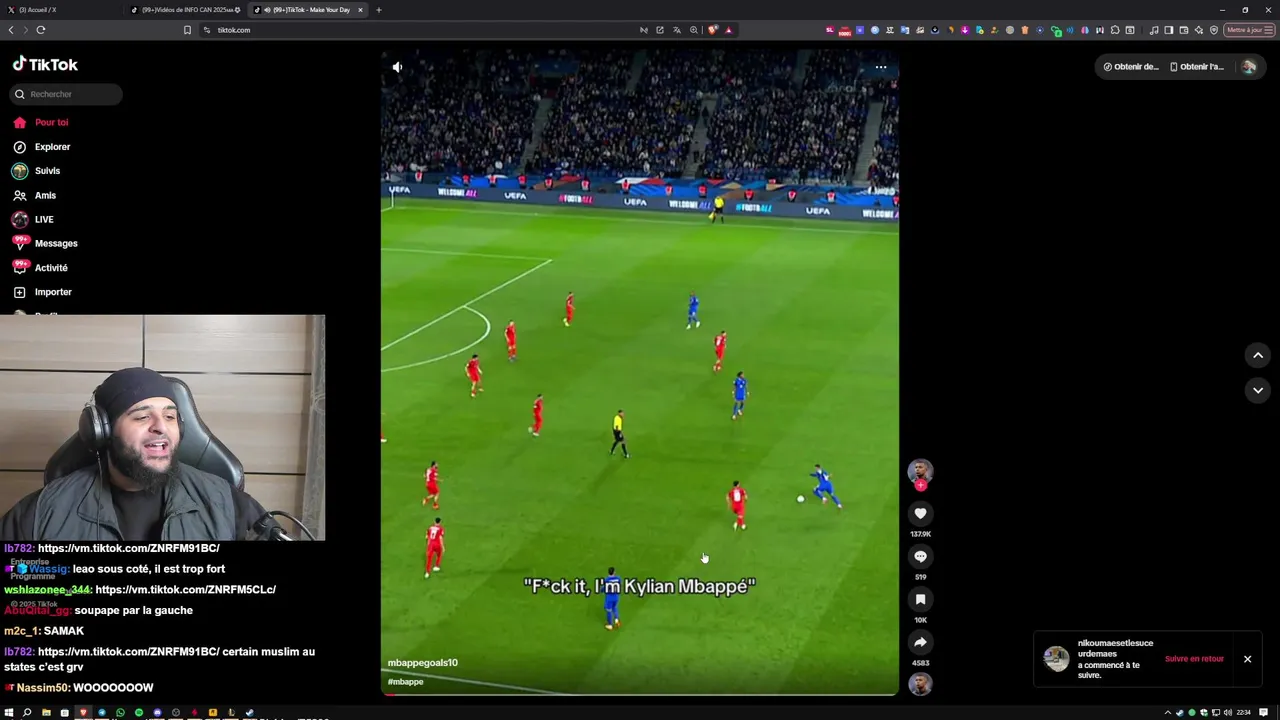Viewport: 1280px width, 720px height.
Task: Open the first vm.tiktok.com link from lb782
Action: pos(128,548)
